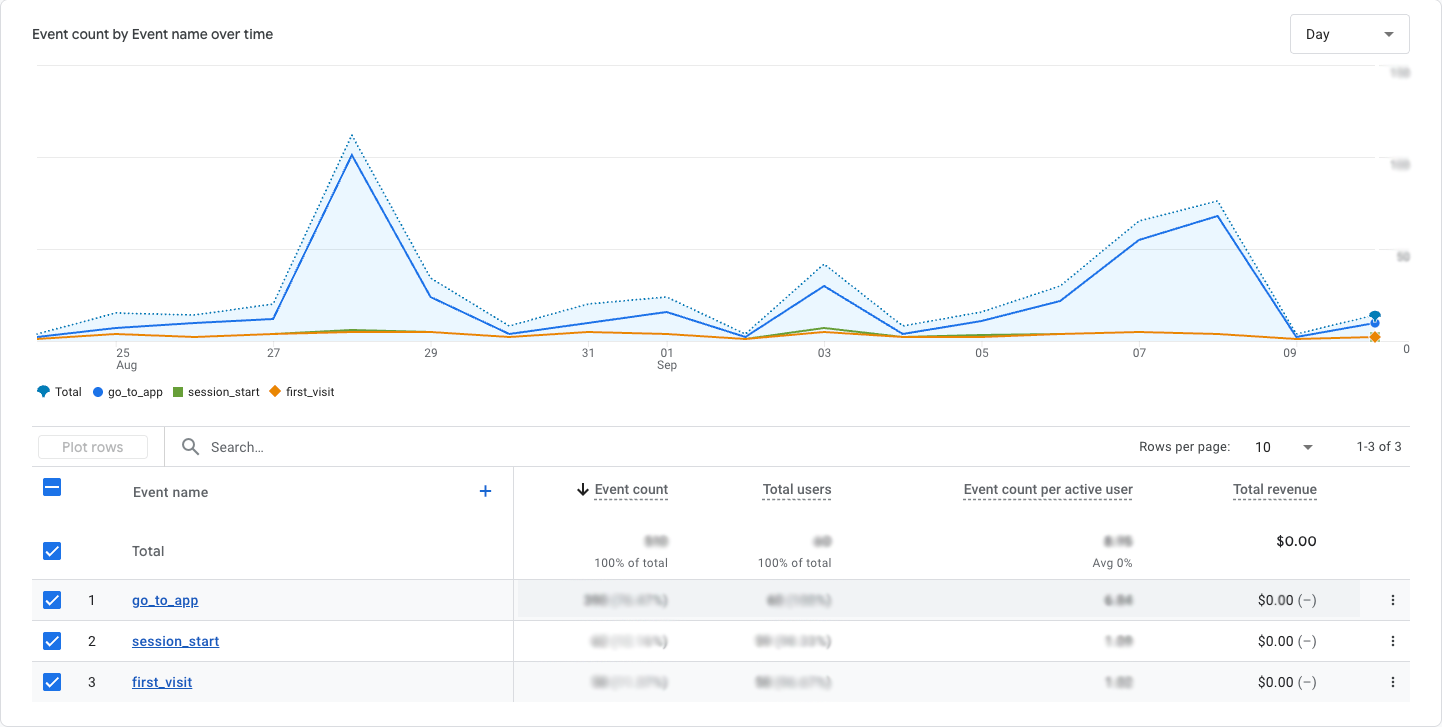The height and width of the screenshot is (727, 1442).
Task: Click the Plot rows button
Action: click(x=93, y=446)
